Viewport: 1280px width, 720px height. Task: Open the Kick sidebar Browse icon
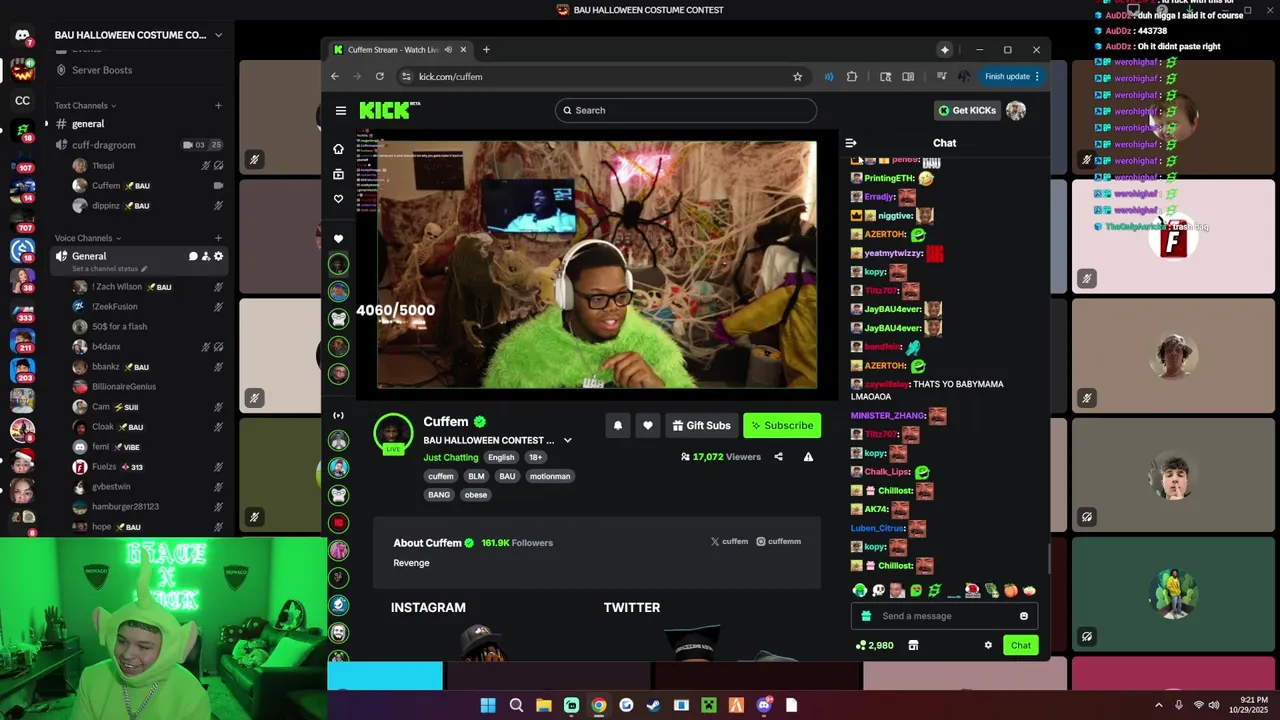click(x=338, y=174)
